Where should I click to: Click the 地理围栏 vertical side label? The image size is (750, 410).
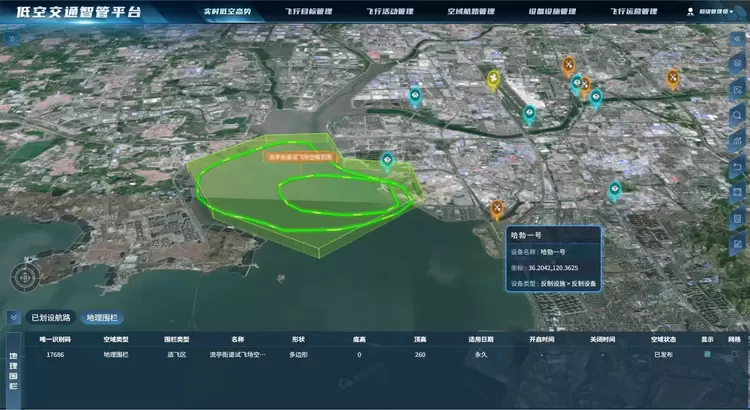tap(13, 370)
